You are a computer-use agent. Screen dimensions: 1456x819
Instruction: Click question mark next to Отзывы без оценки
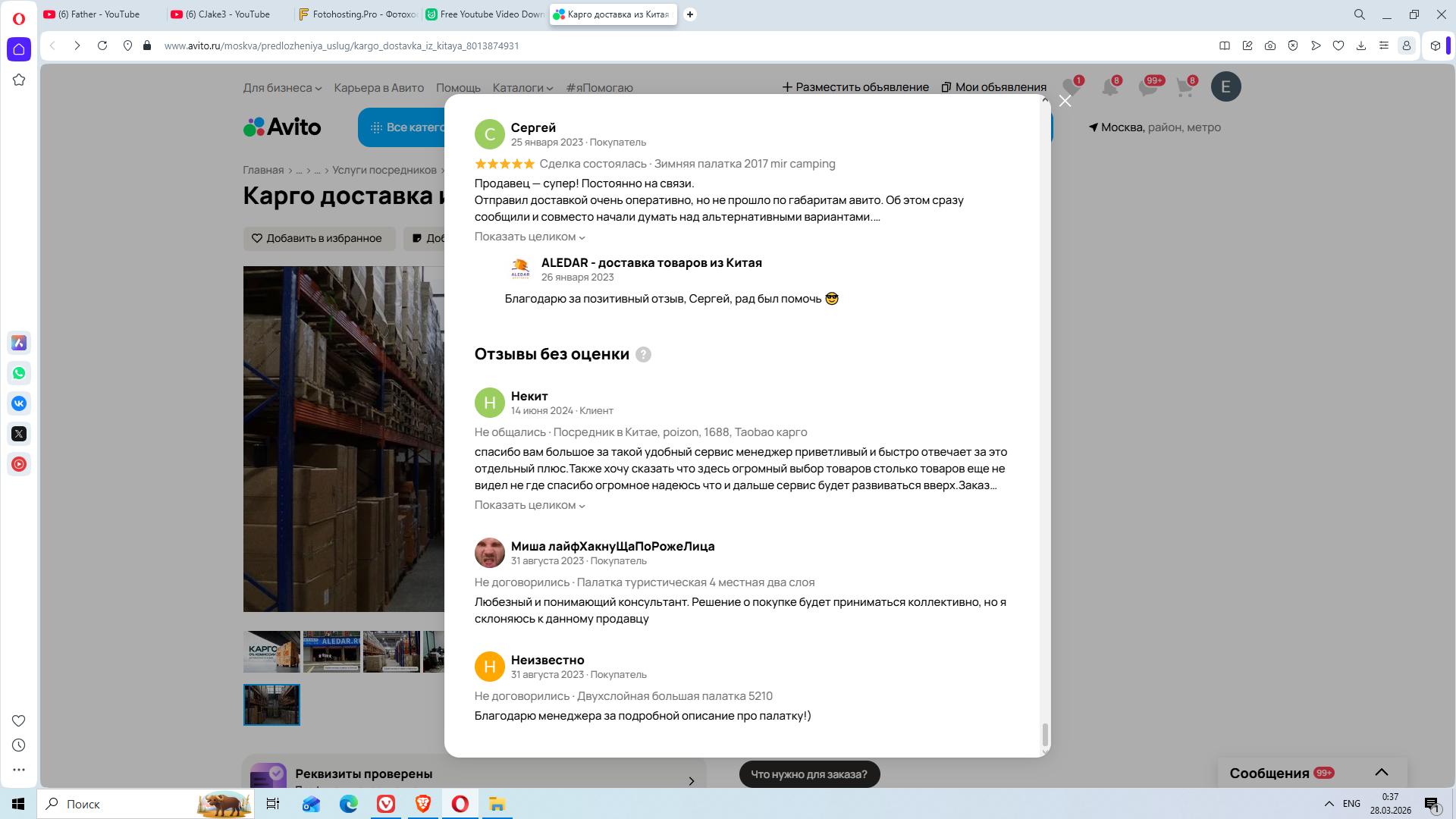click(643, 354)
